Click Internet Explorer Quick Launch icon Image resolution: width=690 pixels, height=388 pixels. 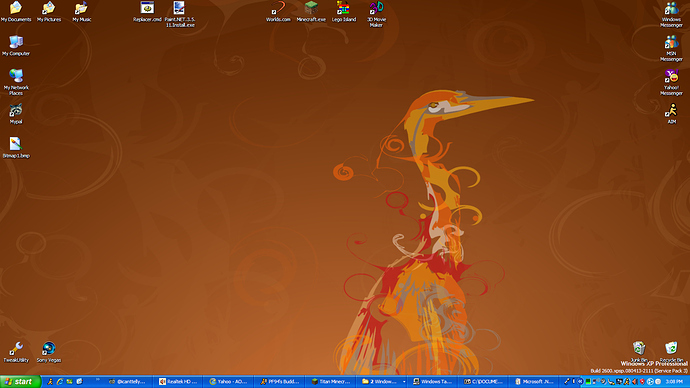[x=60, y=381]
